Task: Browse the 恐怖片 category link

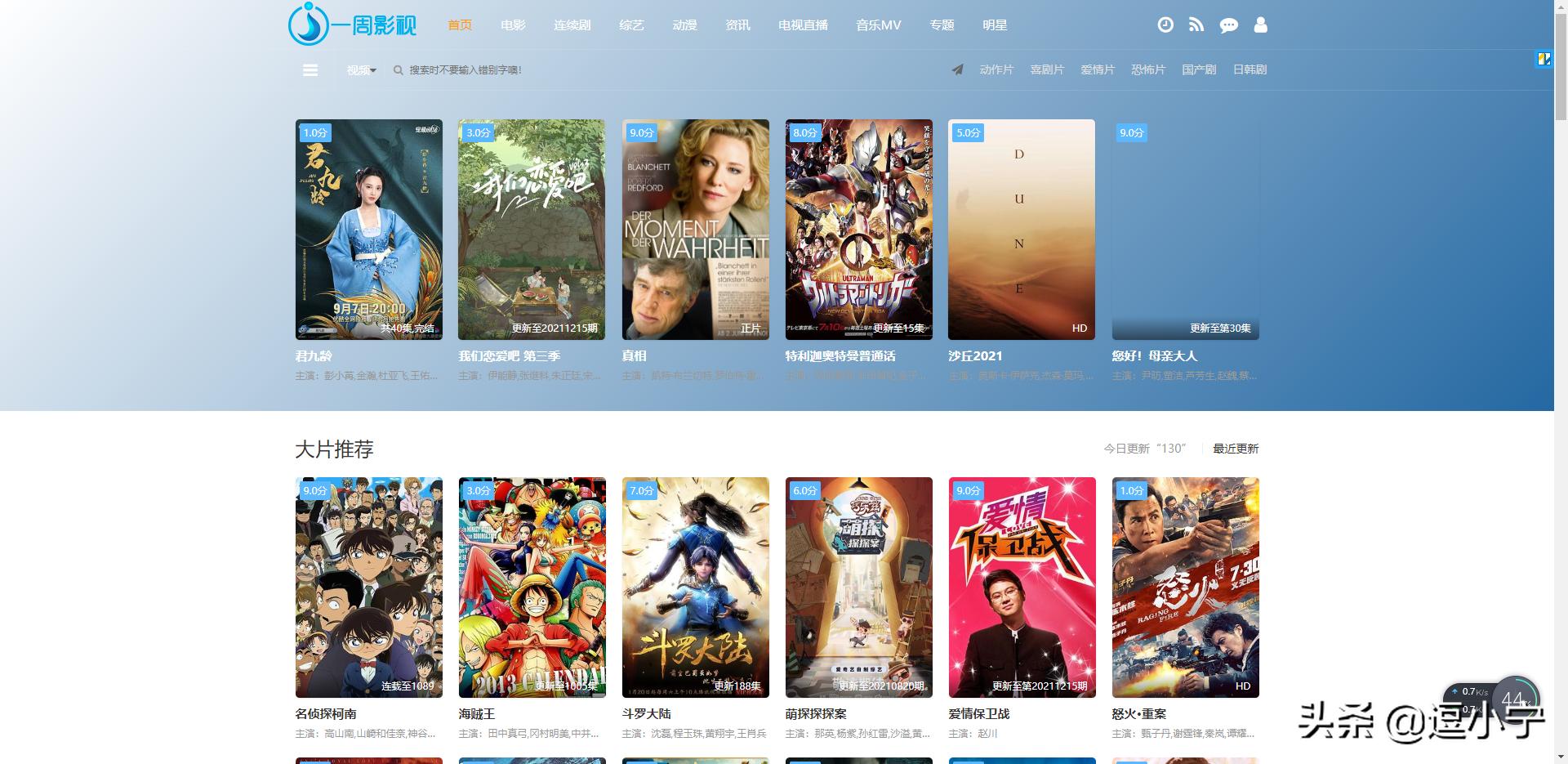Action: (1148, 70)
